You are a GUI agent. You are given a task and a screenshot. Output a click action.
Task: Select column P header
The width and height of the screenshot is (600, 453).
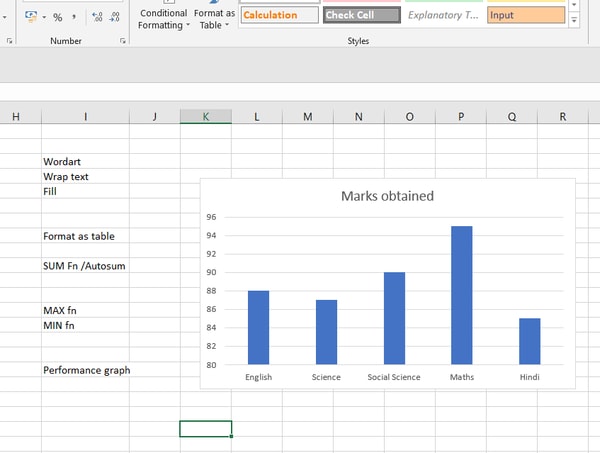click(x=461, y=117)
